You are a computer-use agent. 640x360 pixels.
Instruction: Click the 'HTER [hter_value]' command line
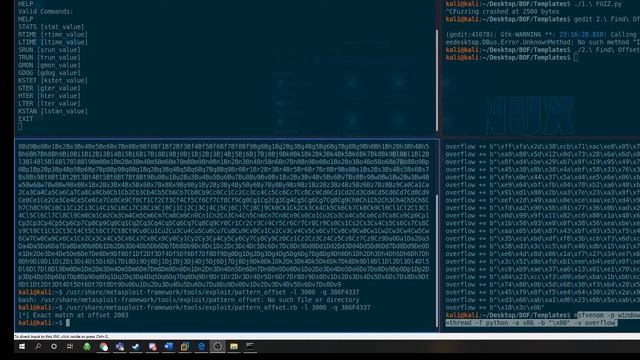pyautogui.click(x=49, y=96)
